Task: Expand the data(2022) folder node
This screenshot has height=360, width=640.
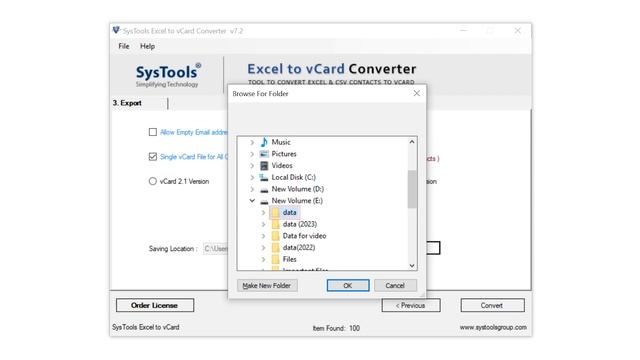Action: 263,248
